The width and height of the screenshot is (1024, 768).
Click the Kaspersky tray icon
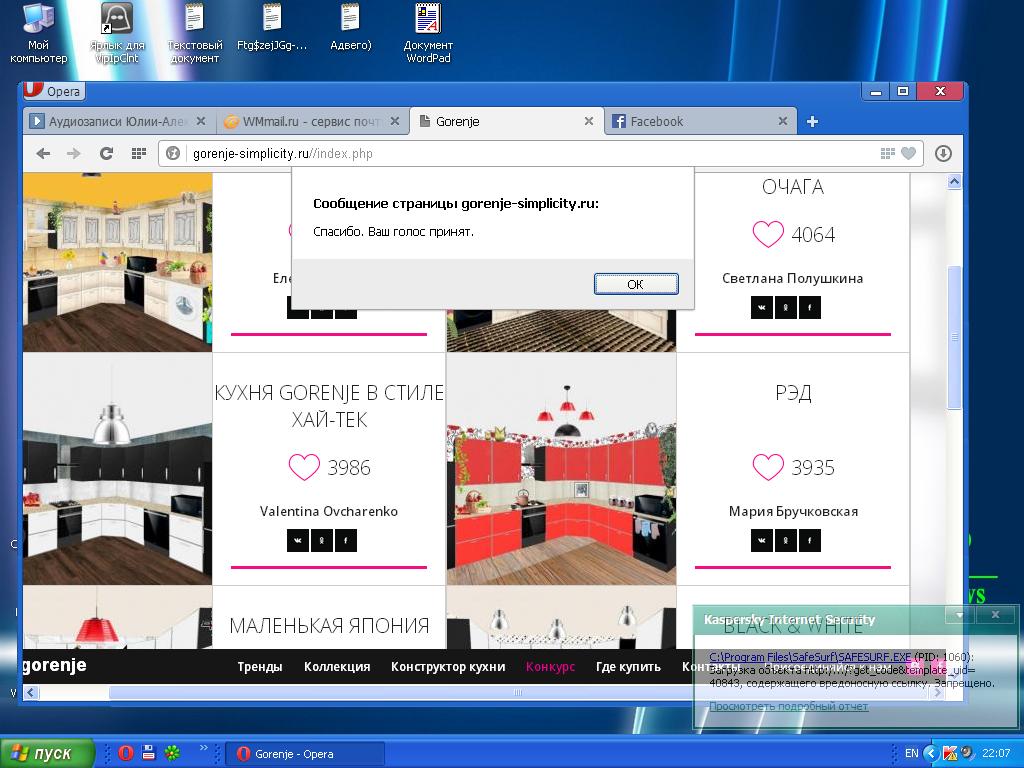tap(950, 753)
